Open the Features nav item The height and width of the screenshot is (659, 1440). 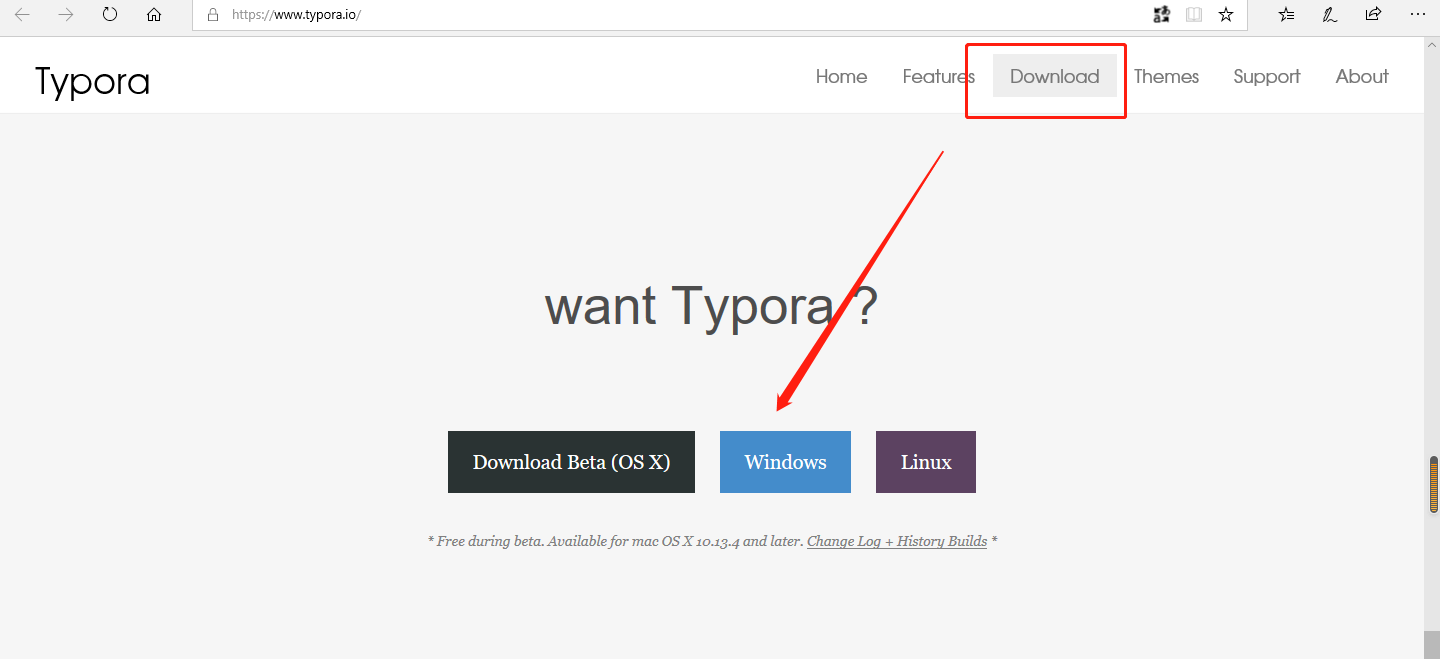click(x=938, y=76)
